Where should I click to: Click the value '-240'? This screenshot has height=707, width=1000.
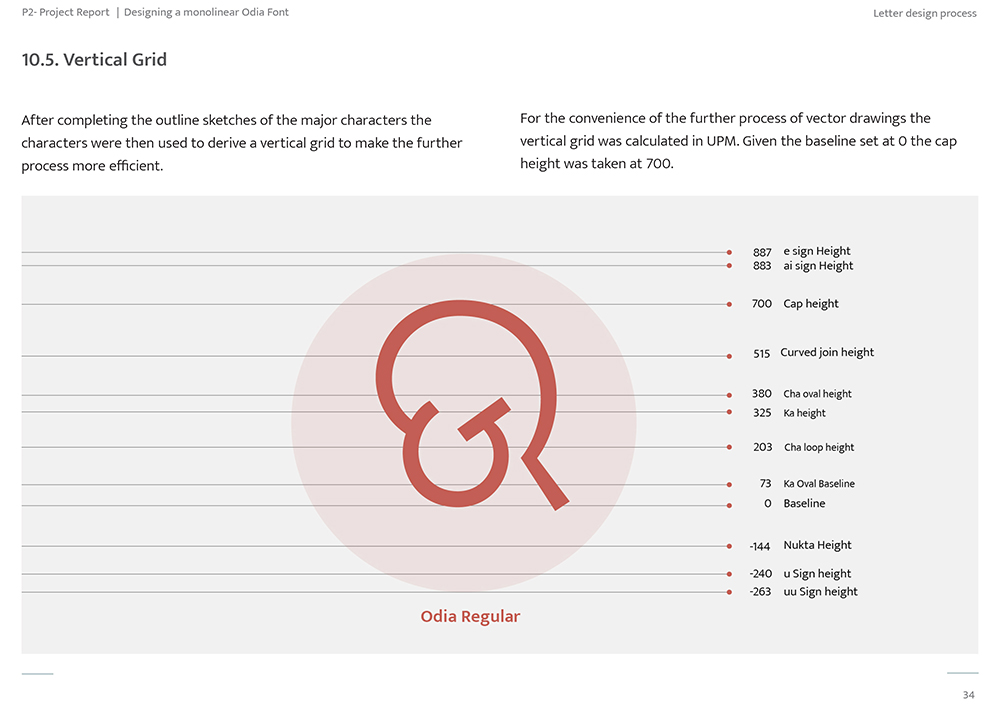pos(761,574)
